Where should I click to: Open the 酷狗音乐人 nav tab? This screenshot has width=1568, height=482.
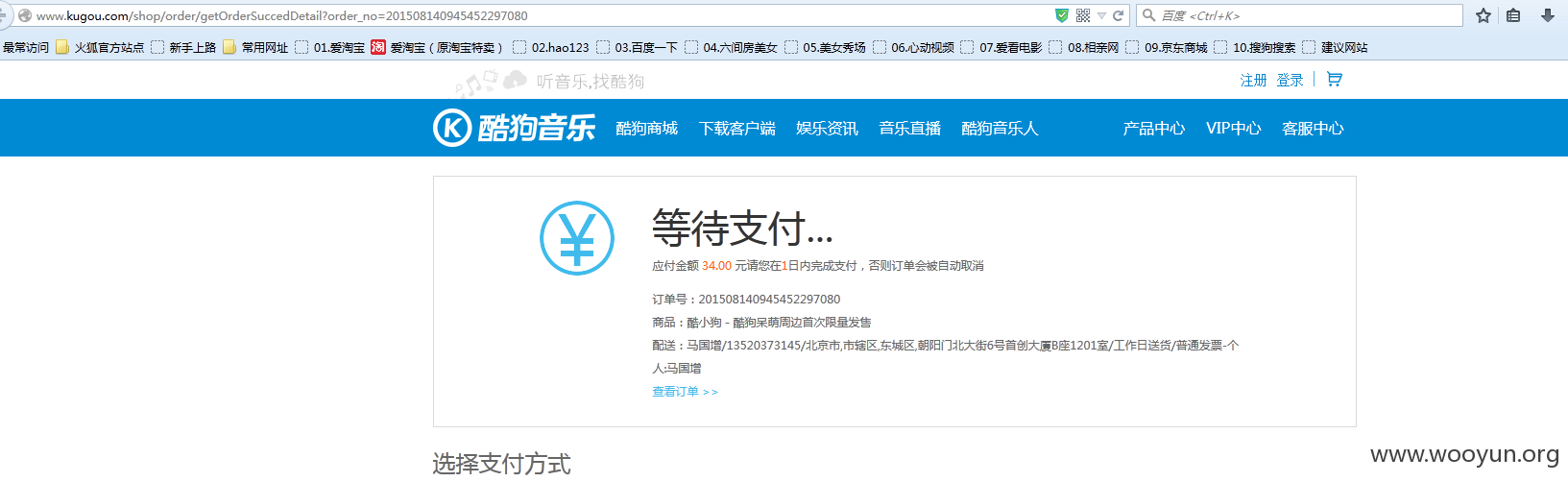1000,129
